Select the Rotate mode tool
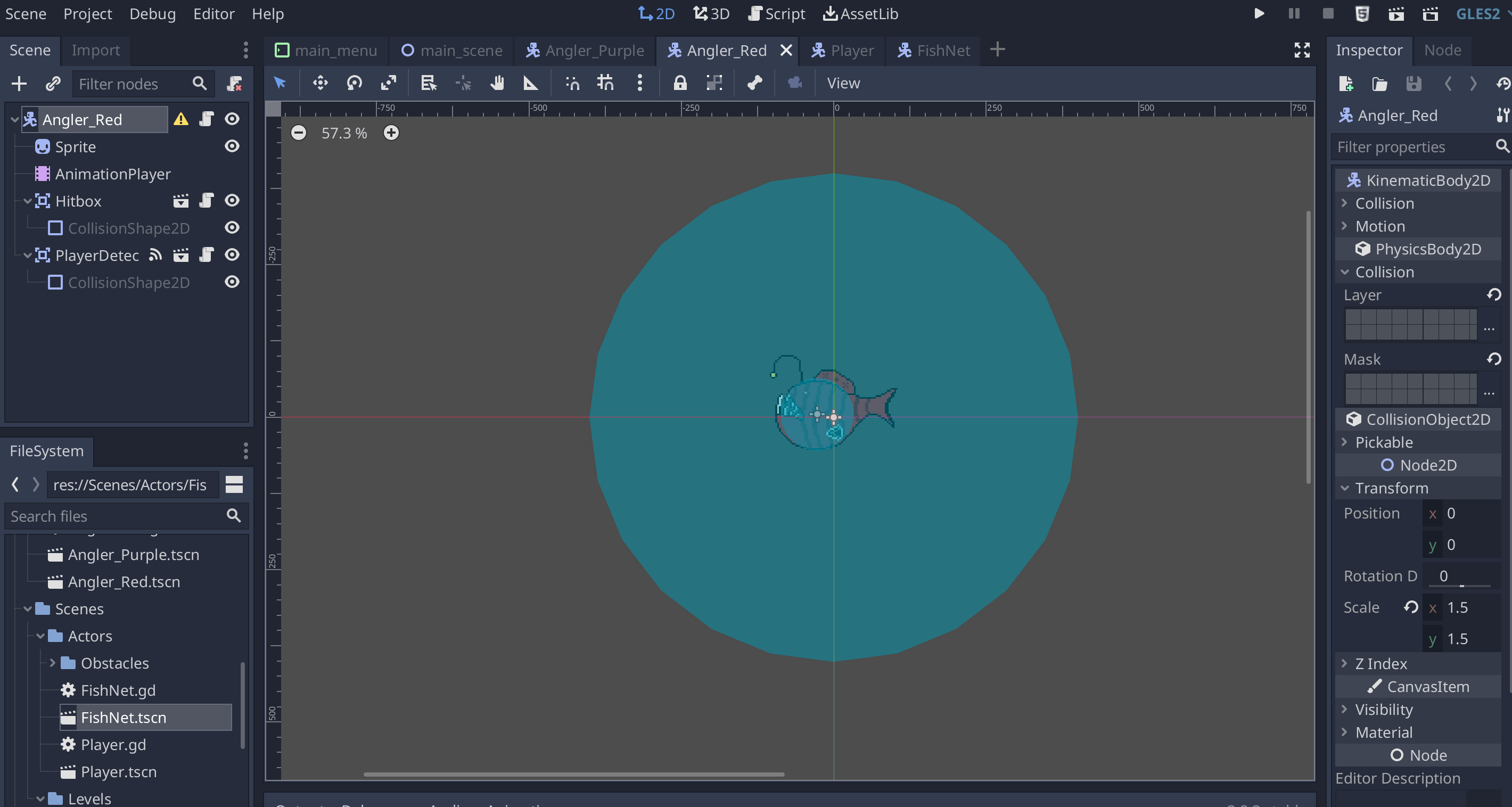Screen dimensions: 1512x807 354,83
